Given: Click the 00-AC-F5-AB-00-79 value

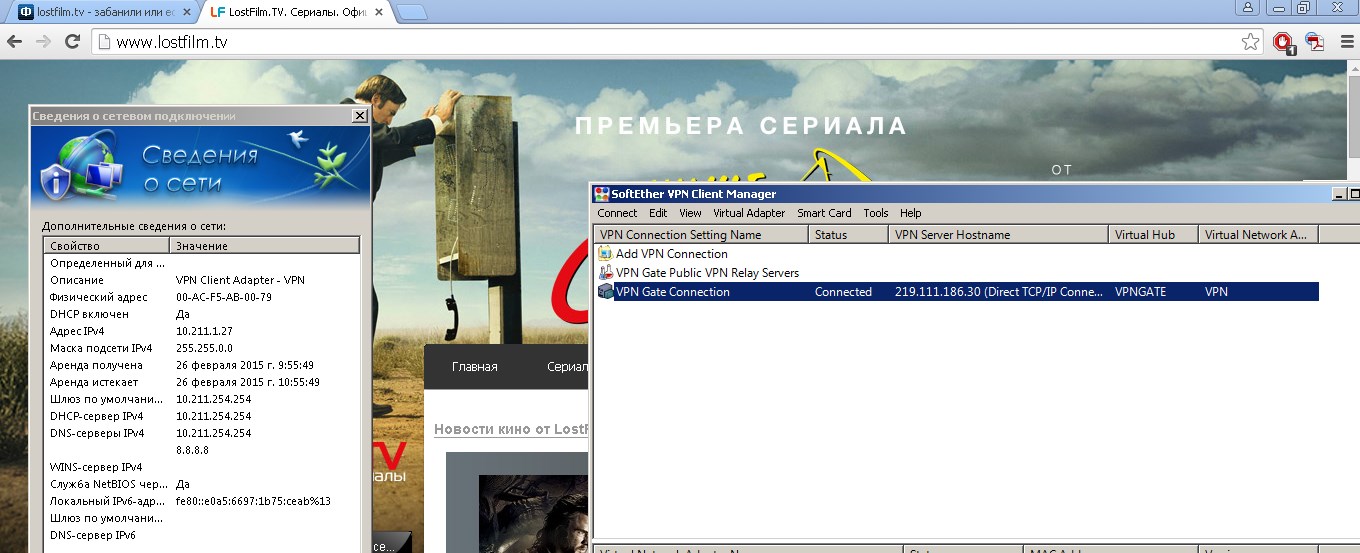Looking at the screenshot, I should [223, 297].
